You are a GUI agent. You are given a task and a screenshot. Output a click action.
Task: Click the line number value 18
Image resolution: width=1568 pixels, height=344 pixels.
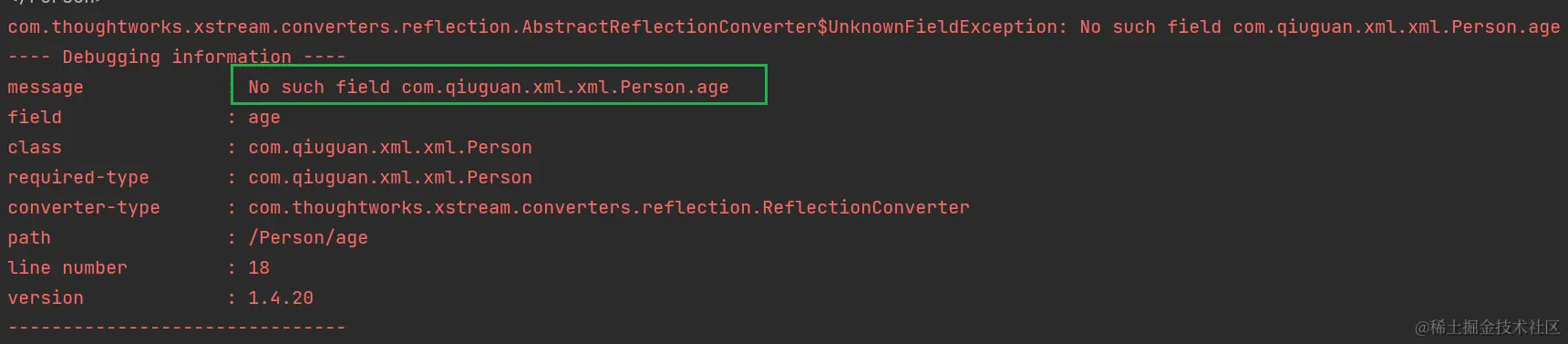[x=259, y=268]
